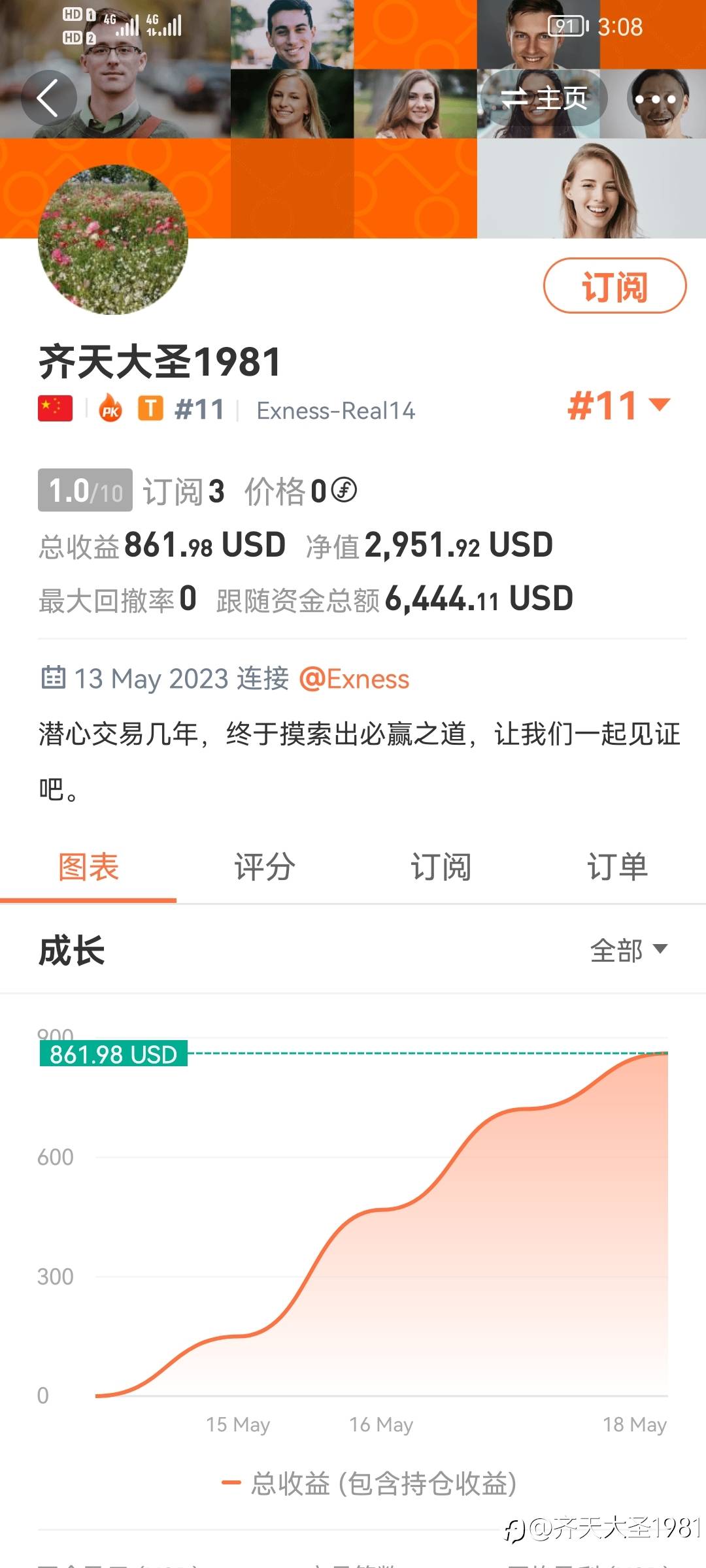Tap the orange T trader badge
706x1568 pixels.
(x=150, y=409)
